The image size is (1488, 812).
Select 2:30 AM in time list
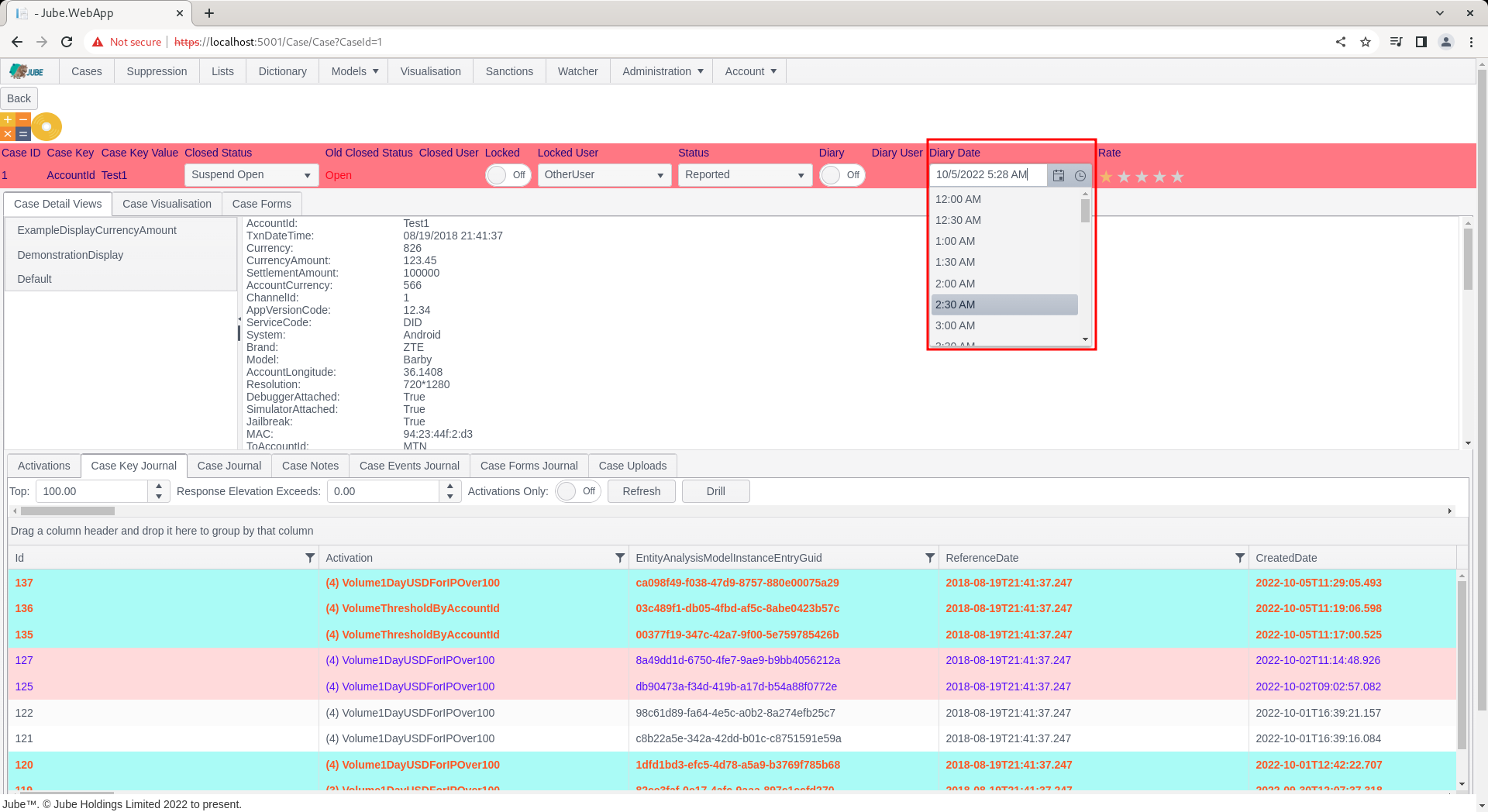(1004, 304)
